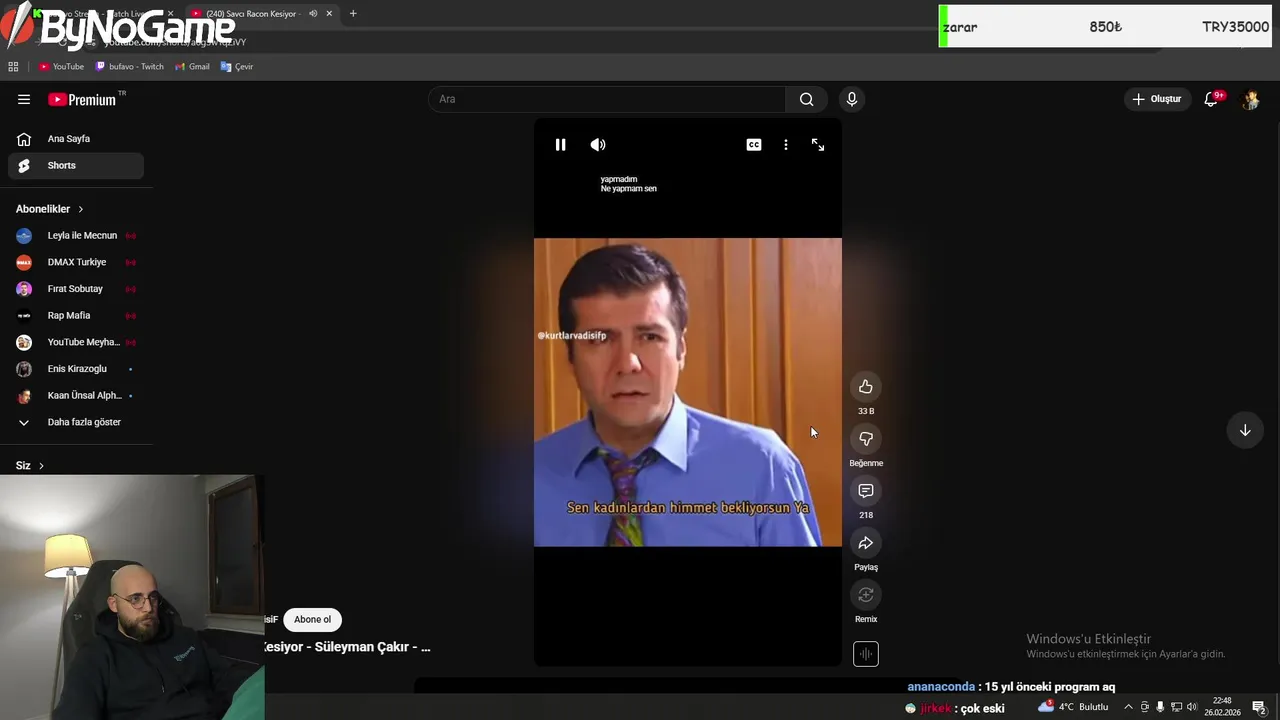
Task: Select Shorts in the sidebar
Action: pyautogui.click(x=76, y=166)
